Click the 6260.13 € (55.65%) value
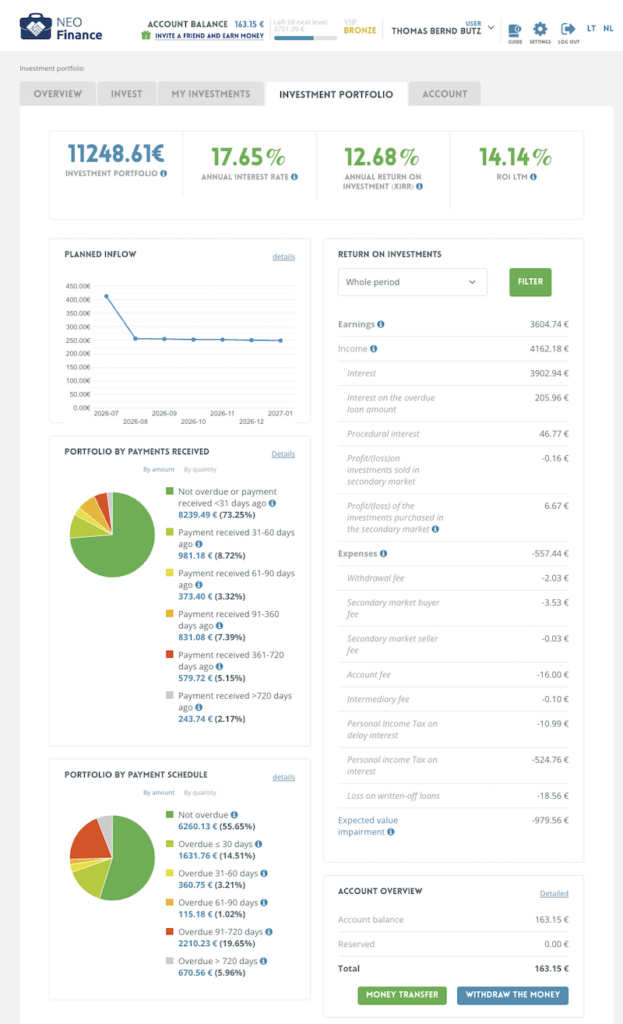The height and width of the screenshot is (1024, 623). coord(217,827)
